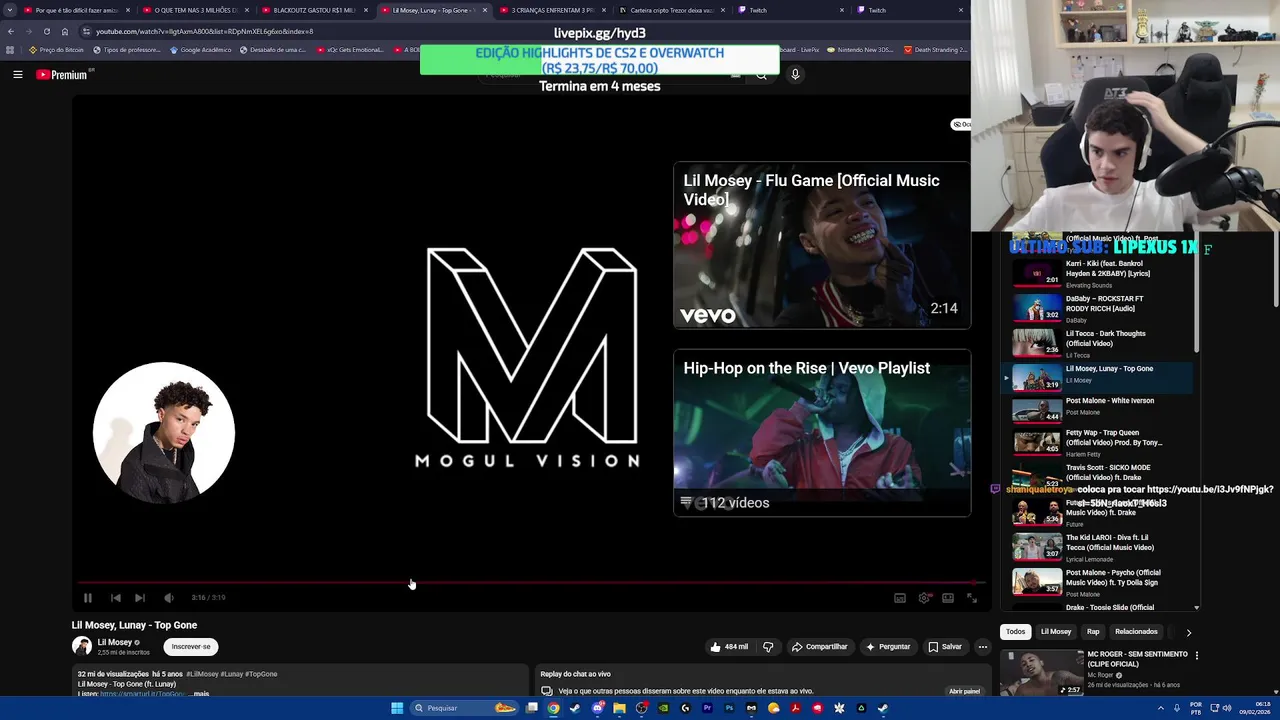Show more filter chips with right arrow
Image resolution: width=1280 pixels, height=720 pixels.
(1188, 632)
